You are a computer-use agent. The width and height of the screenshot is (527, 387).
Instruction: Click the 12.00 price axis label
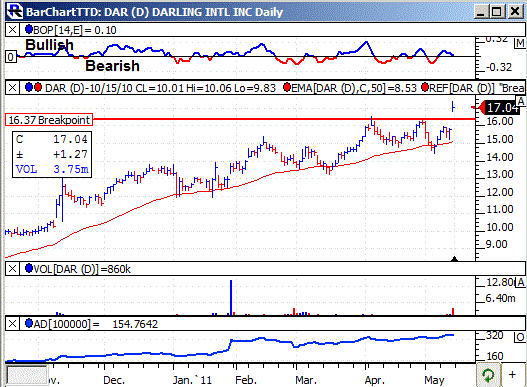(500, 192)
